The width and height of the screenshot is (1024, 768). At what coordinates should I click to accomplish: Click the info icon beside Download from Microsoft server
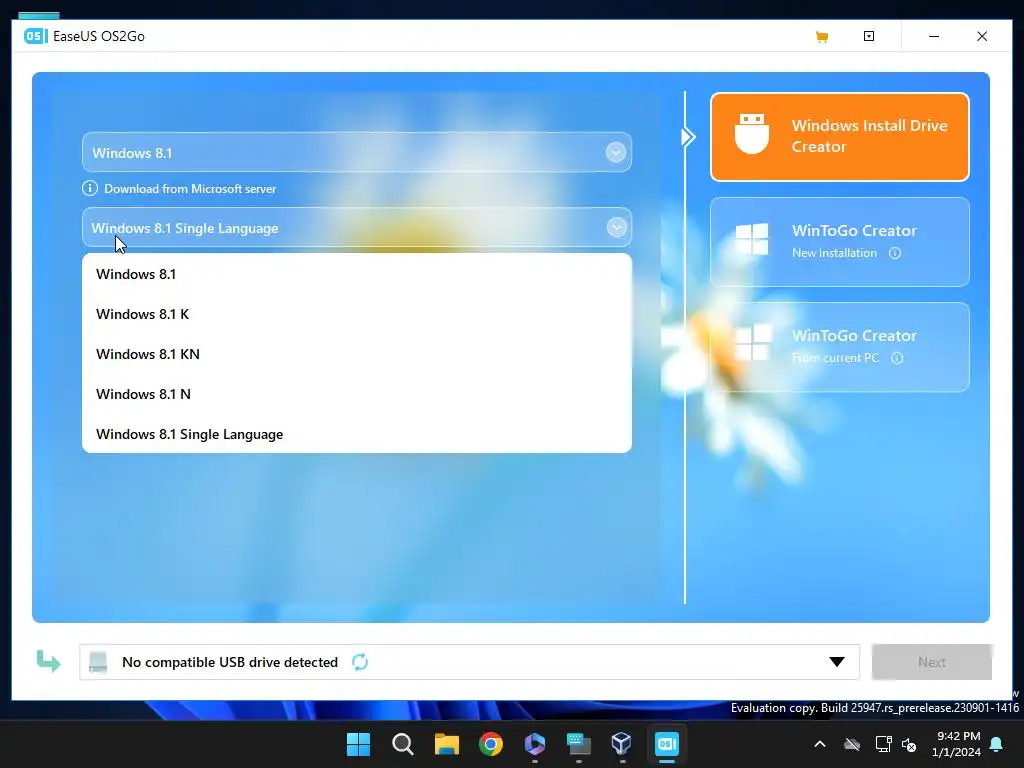coord(89,188)
